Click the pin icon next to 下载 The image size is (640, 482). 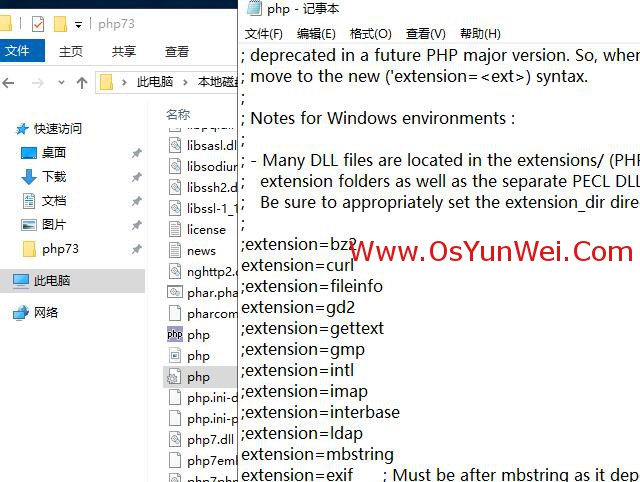click(x=136, y=177)
